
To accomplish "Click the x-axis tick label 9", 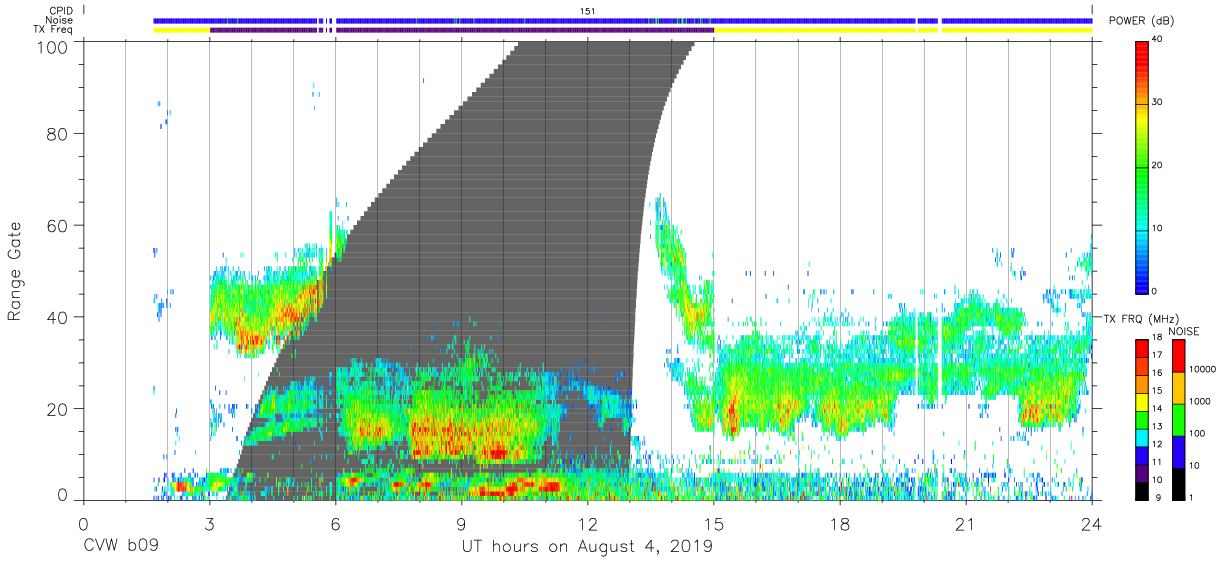I will point(461,523).
